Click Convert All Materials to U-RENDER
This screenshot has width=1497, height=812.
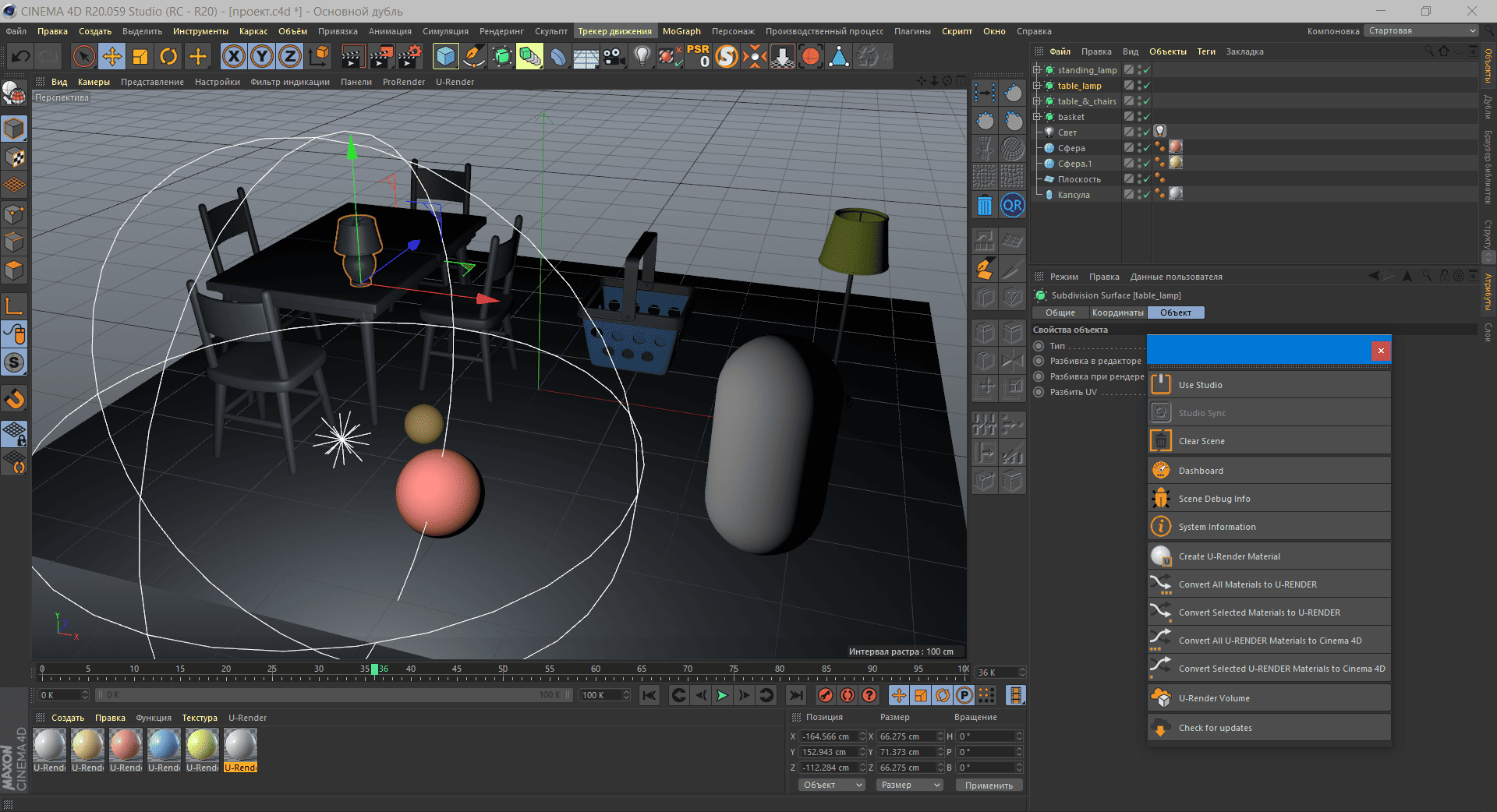click(x=1269, y=584)
